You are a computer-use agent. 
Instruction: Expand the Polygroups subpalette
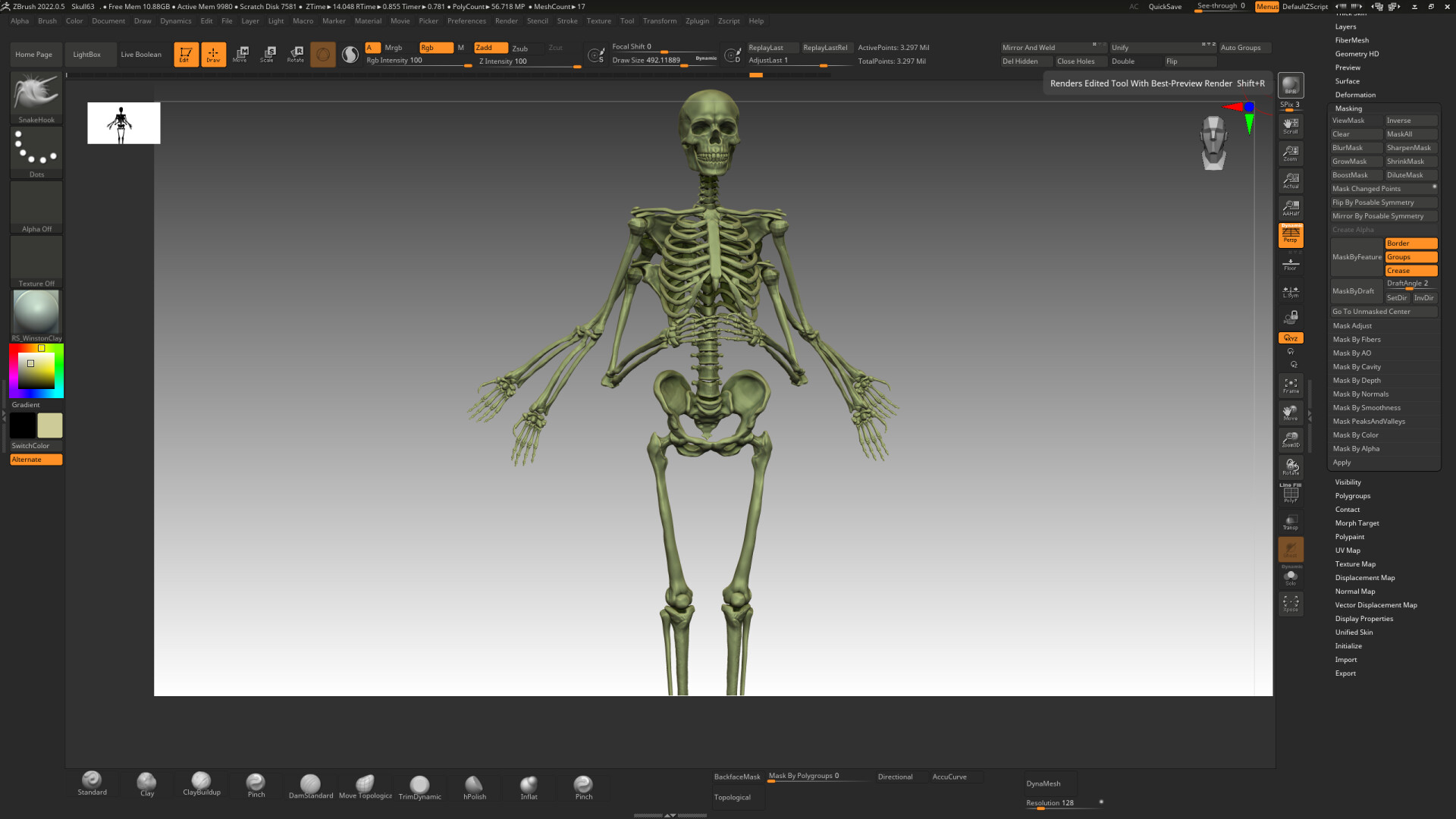click(x=1352, y=496)
